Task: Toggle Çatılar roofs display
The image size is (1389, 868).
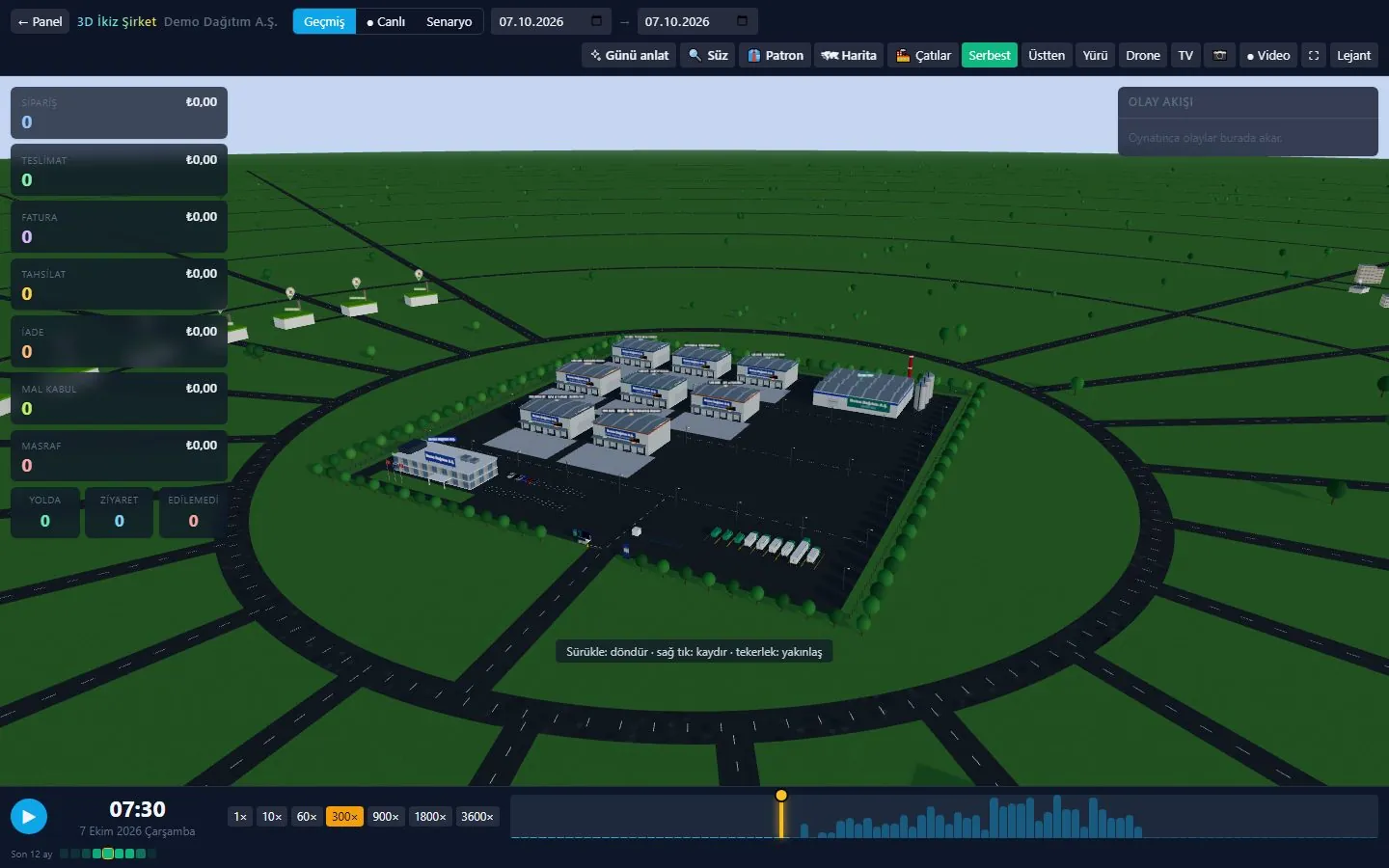Action: pos(923,56)
